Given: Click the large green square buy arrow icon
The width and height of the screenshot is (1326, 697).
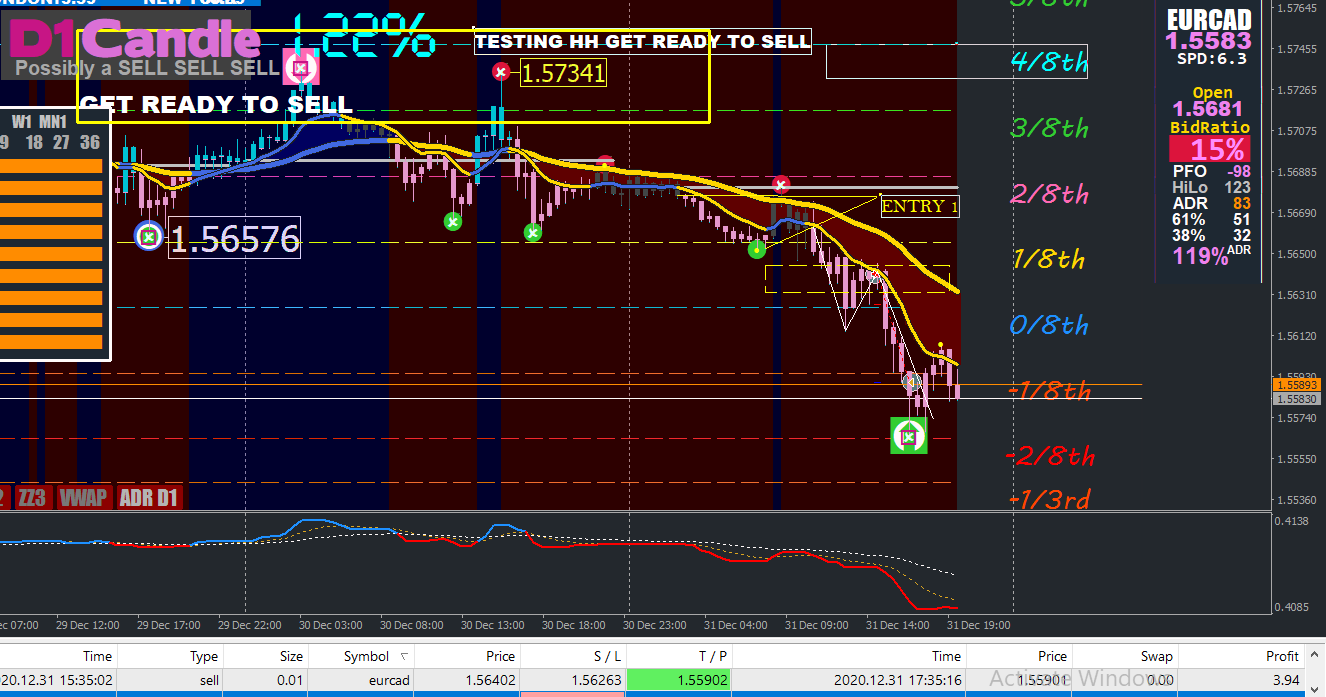Looking at the screenshot, I should click(x=909, y=436).
